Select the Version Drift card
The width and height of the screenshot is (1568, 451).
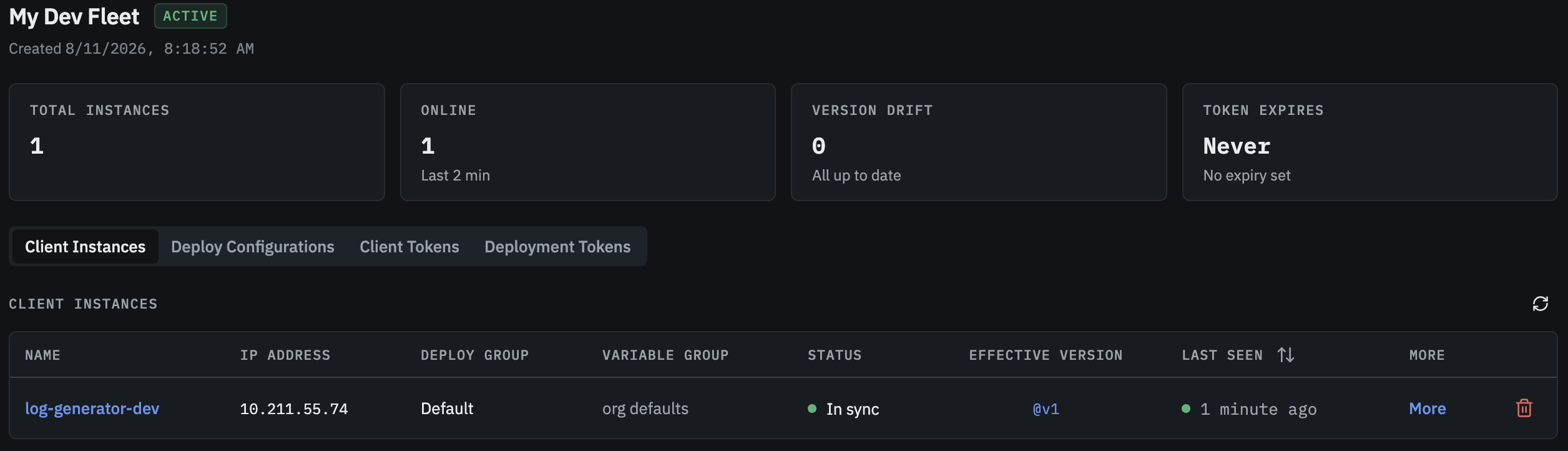[x=978, y=142]
